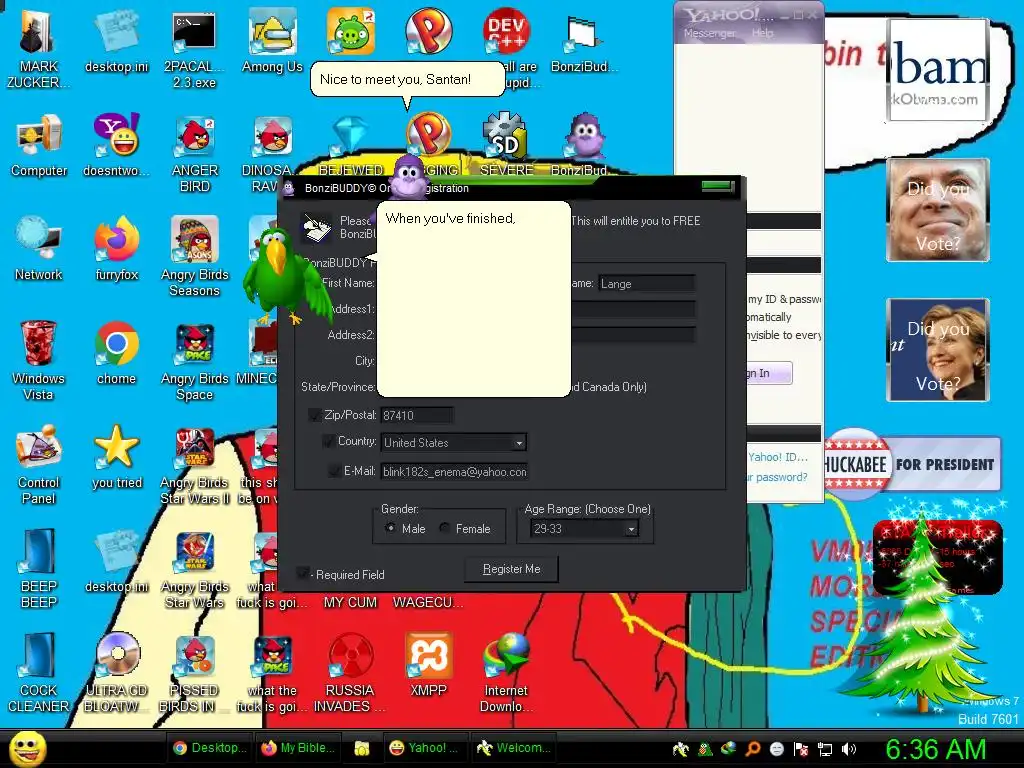Click the volume speaker tray icon
1024x768 pixels.
849,749
